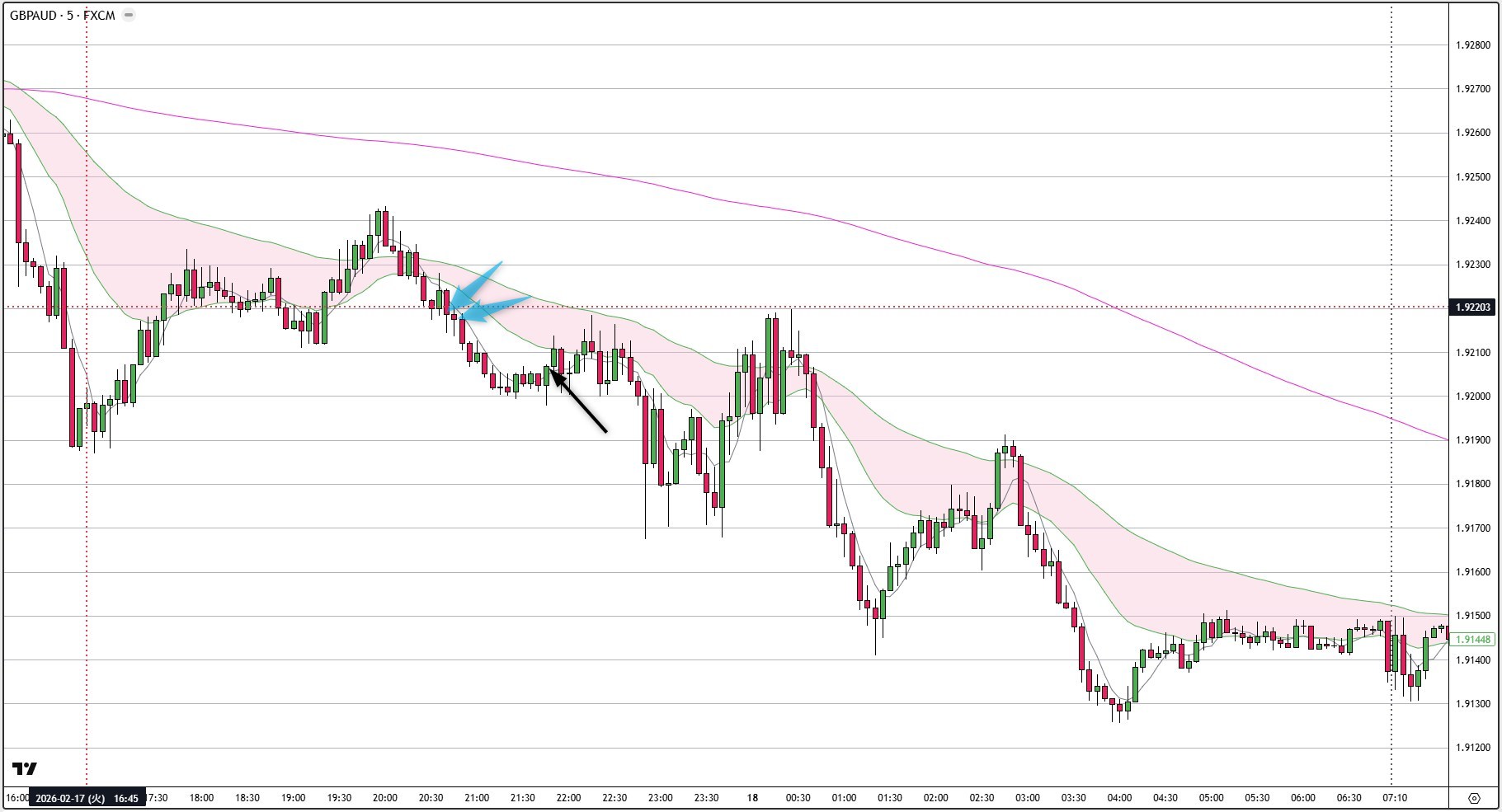Viewport: 1502px width, 812px height.
Task: Click the eye visibility icon next to GBPAUD title
Action: tap(128, 14)
